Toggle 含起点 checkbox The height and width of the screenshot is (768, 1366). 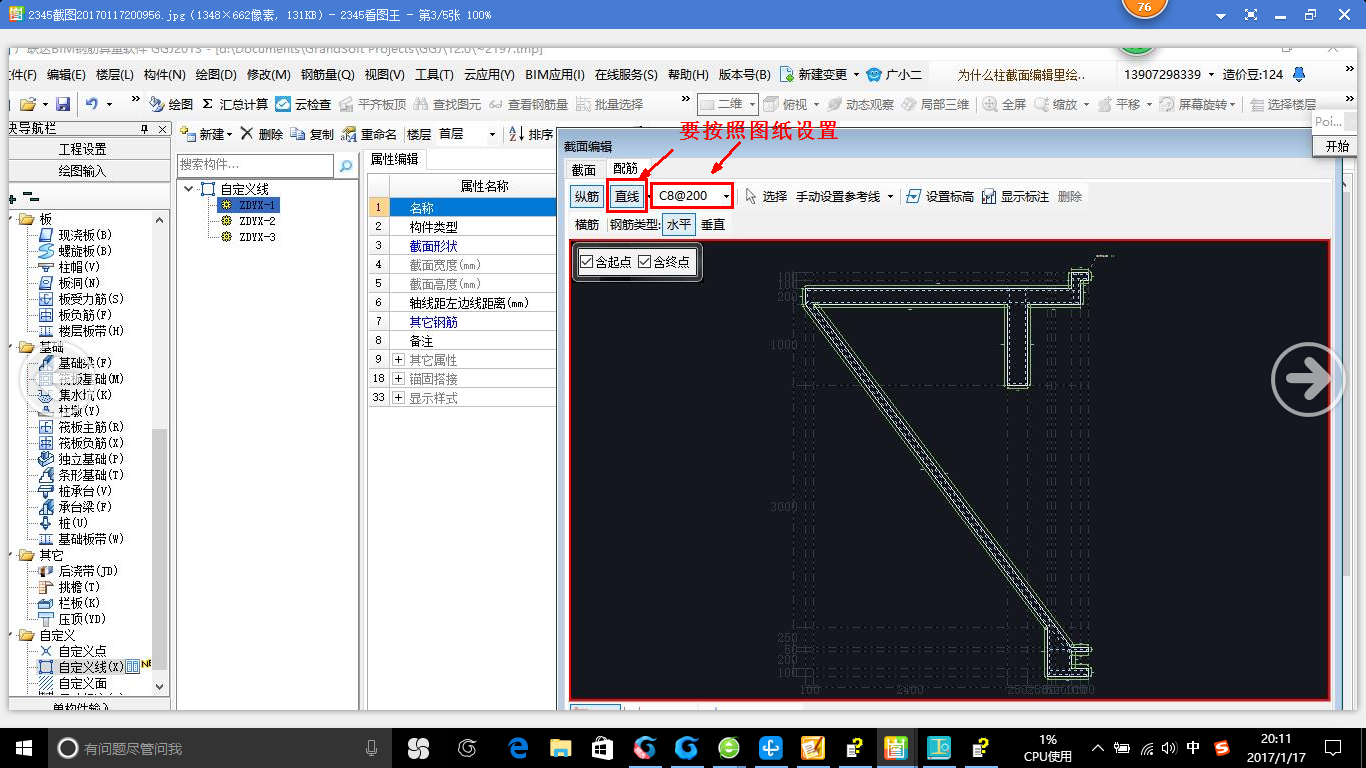587,262
